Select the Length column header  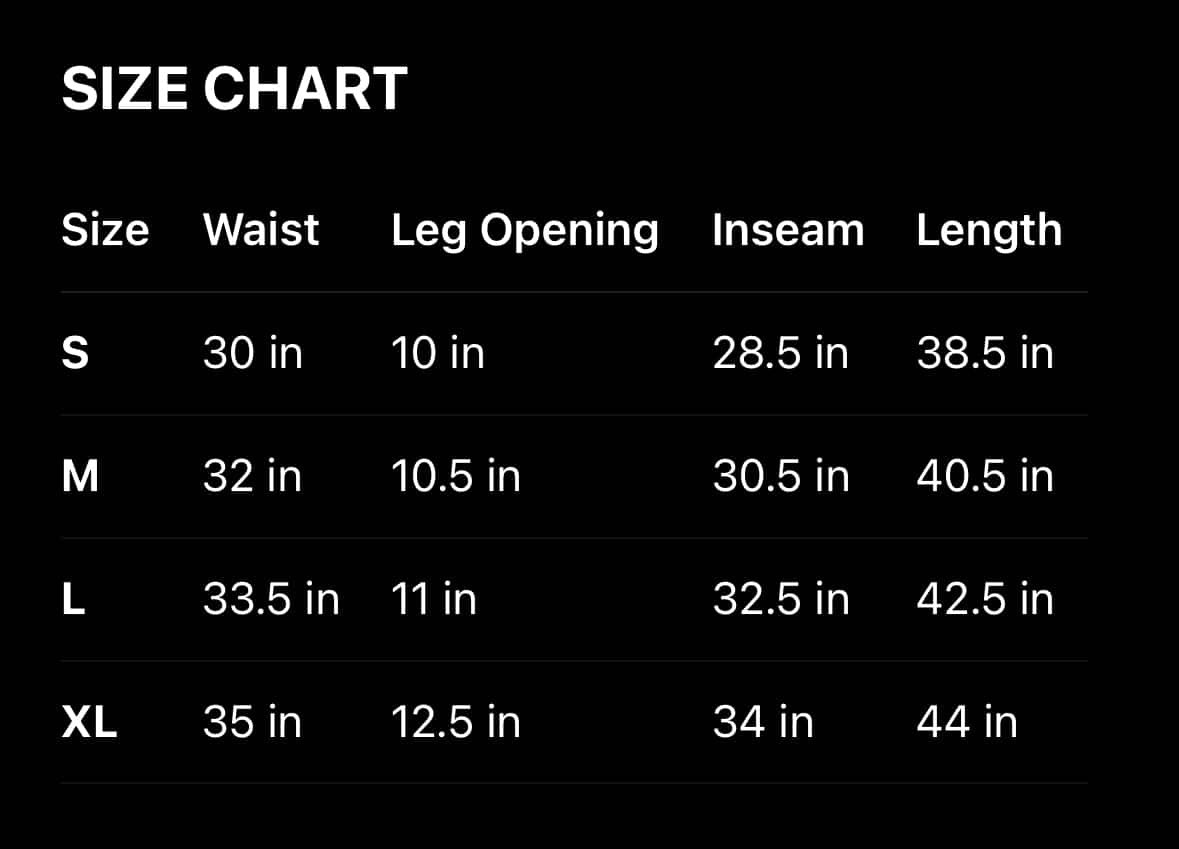point(989,231)
